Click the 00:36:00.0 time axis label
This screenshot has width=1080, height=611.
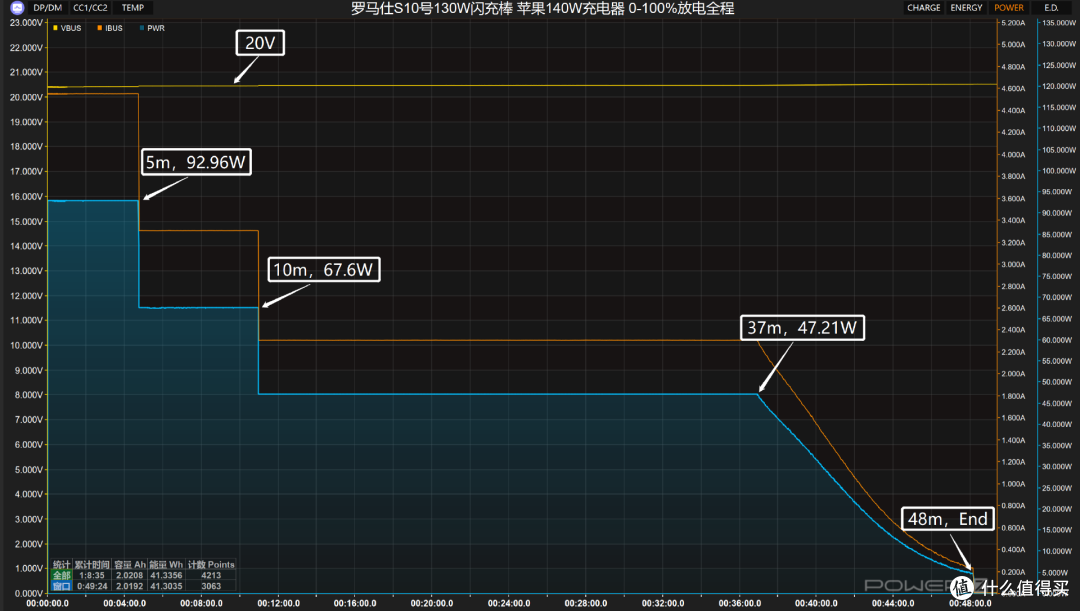[x=740, y=603]
